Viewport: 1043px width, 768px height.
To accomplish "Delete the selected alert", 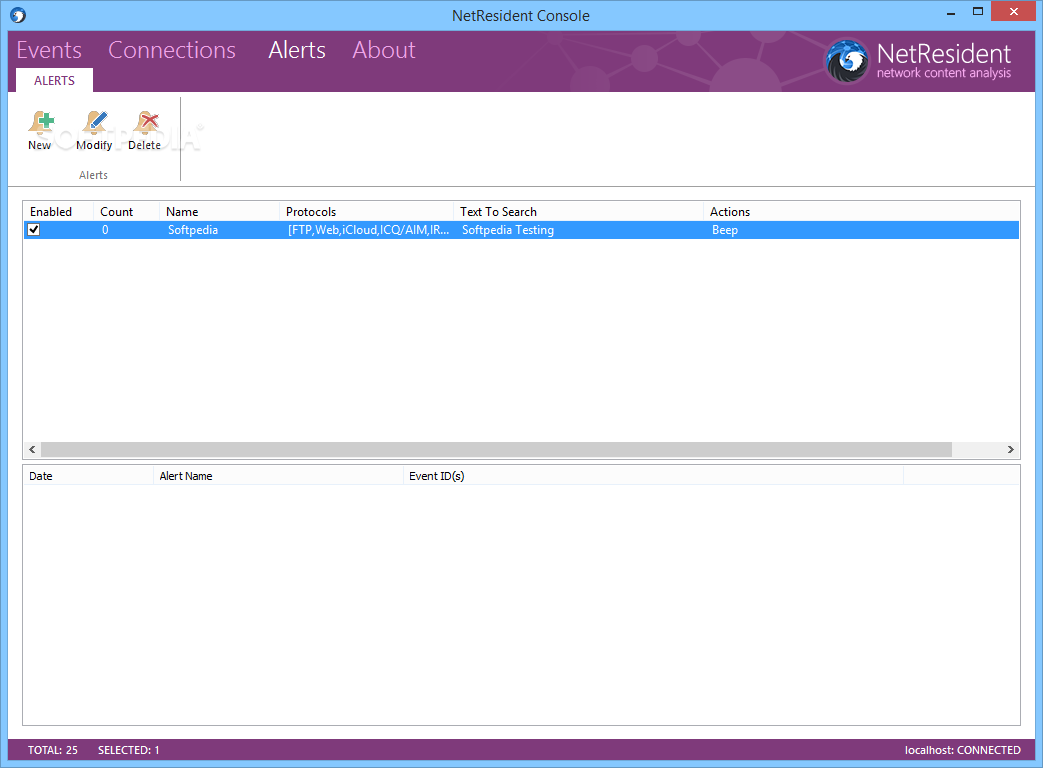I will click(145, 131).
